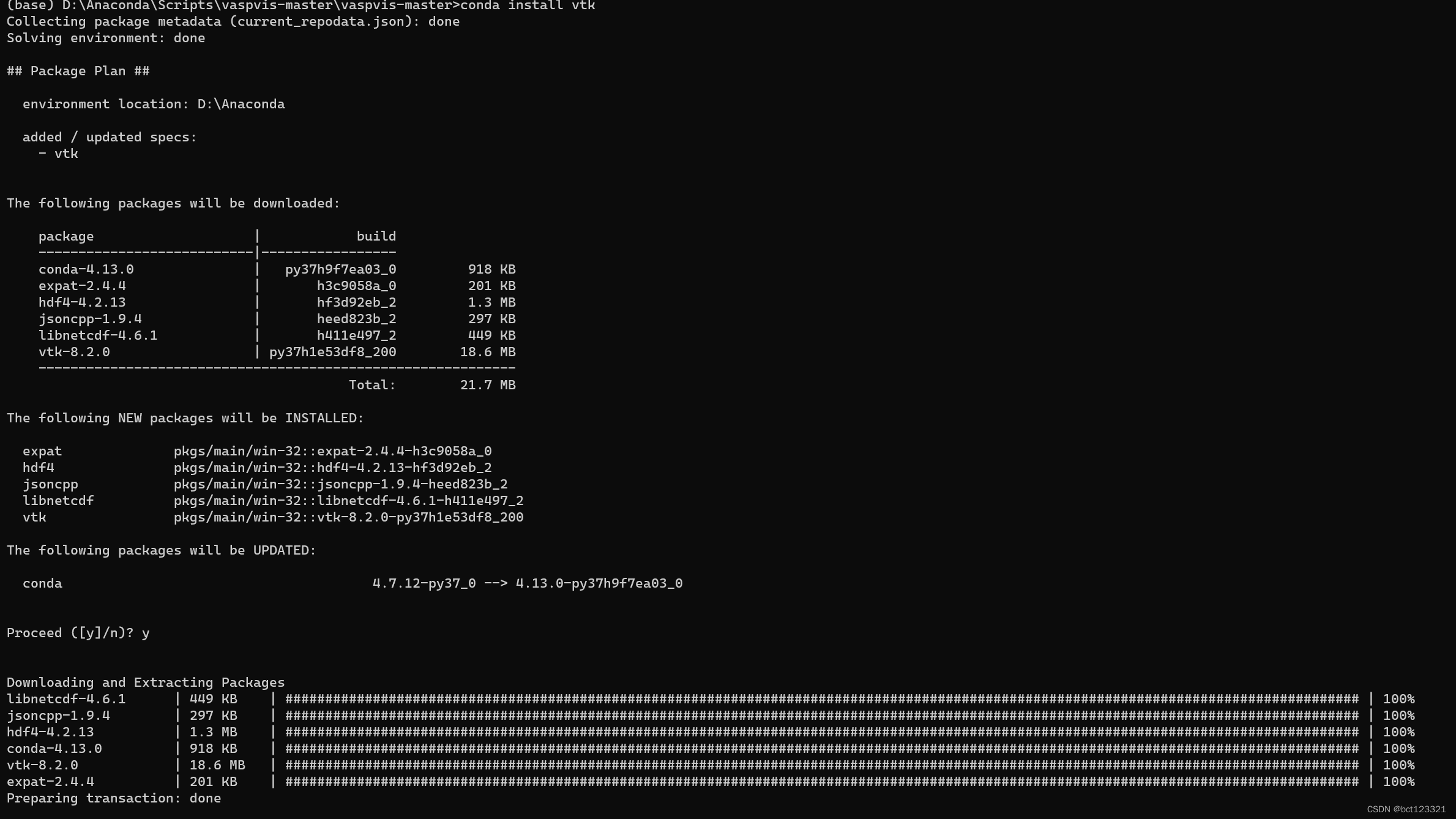Select the ## Package Plan ## heading
Screen dimensions: 1456x819
click(77, 70)
